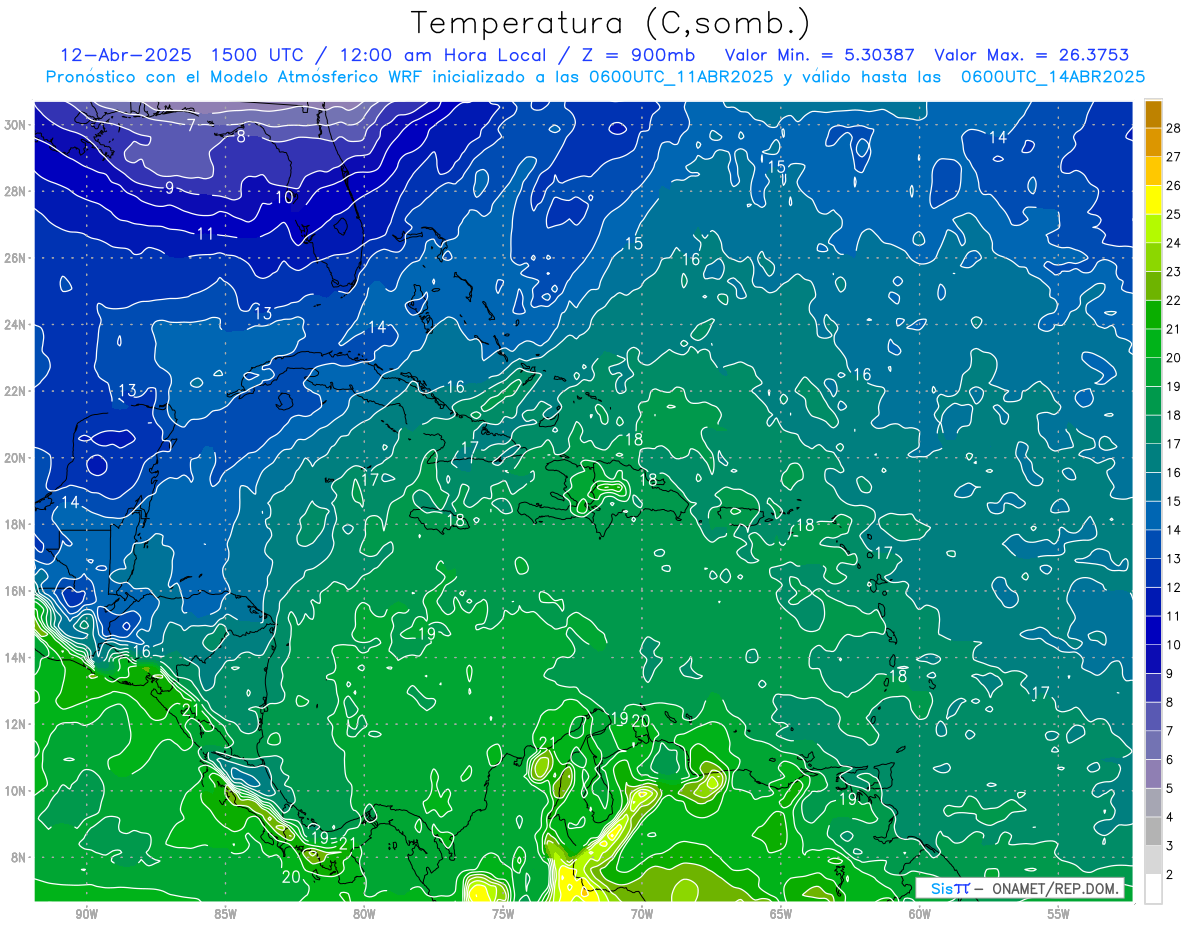Click the 28N latitude axis label

point(17,191)
